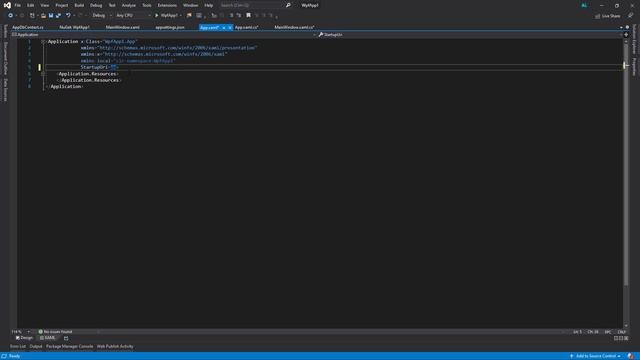Focus the Search (Ctrl+Q) box
Viewport: 640px width, 360px height.
point(251,5)
